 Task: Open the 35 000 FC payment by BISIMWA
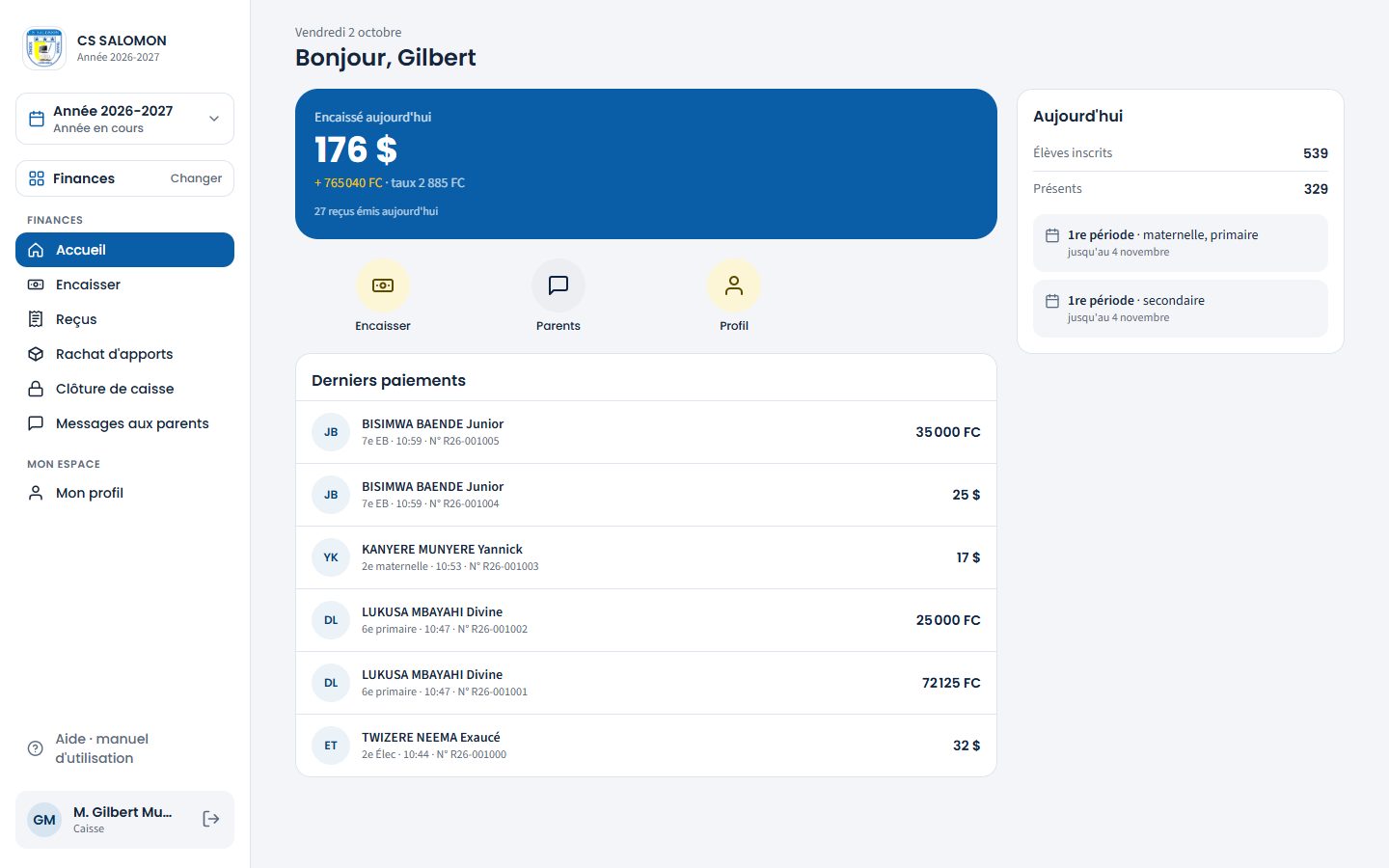pos(646,432)
